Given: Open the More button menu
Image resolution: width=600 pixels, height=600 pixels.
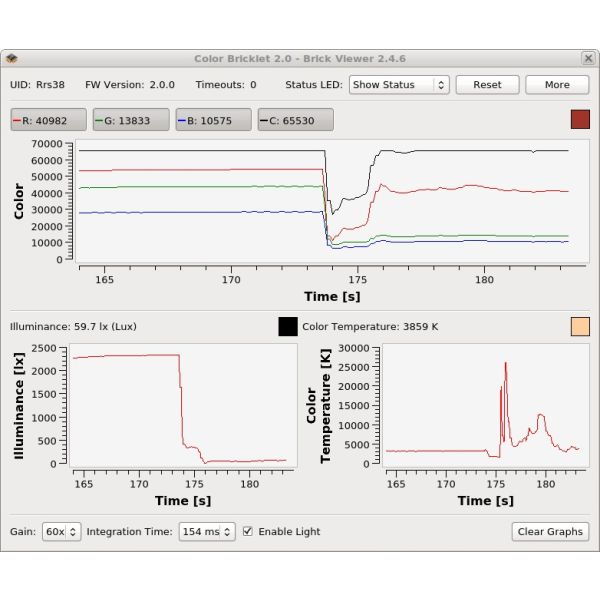Looking at the screenshot, I should point(557,85).
